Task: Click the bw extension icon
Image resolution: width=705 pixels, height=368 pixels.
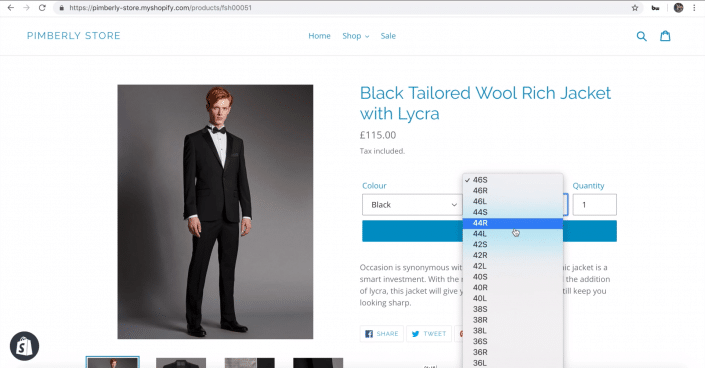Action: tap(656, 8)
